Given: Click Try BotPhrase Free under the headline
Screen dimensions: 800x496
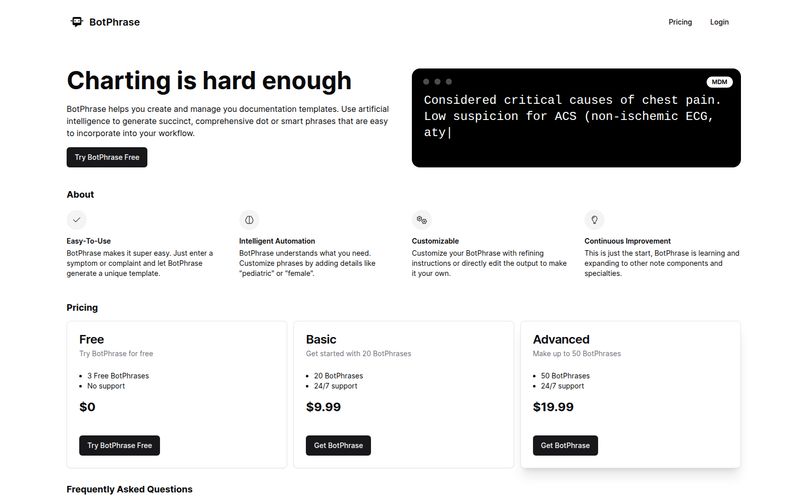Looking at the screenshot, I should pyautogui.click(x=107, y=157).
